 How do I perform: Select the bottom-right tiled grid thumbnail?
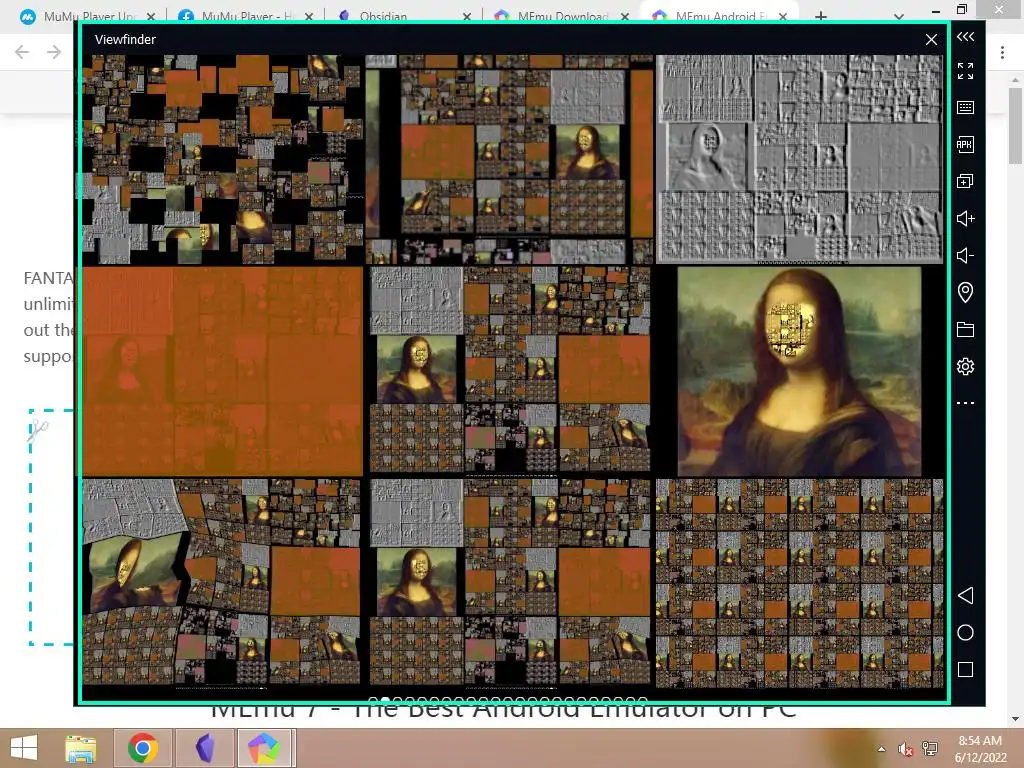coord(799,583)
